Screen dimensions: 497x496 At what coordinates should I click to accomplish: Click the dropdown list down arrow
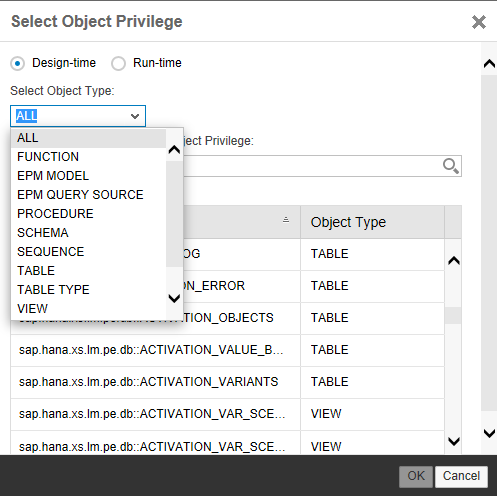(174, 298)
